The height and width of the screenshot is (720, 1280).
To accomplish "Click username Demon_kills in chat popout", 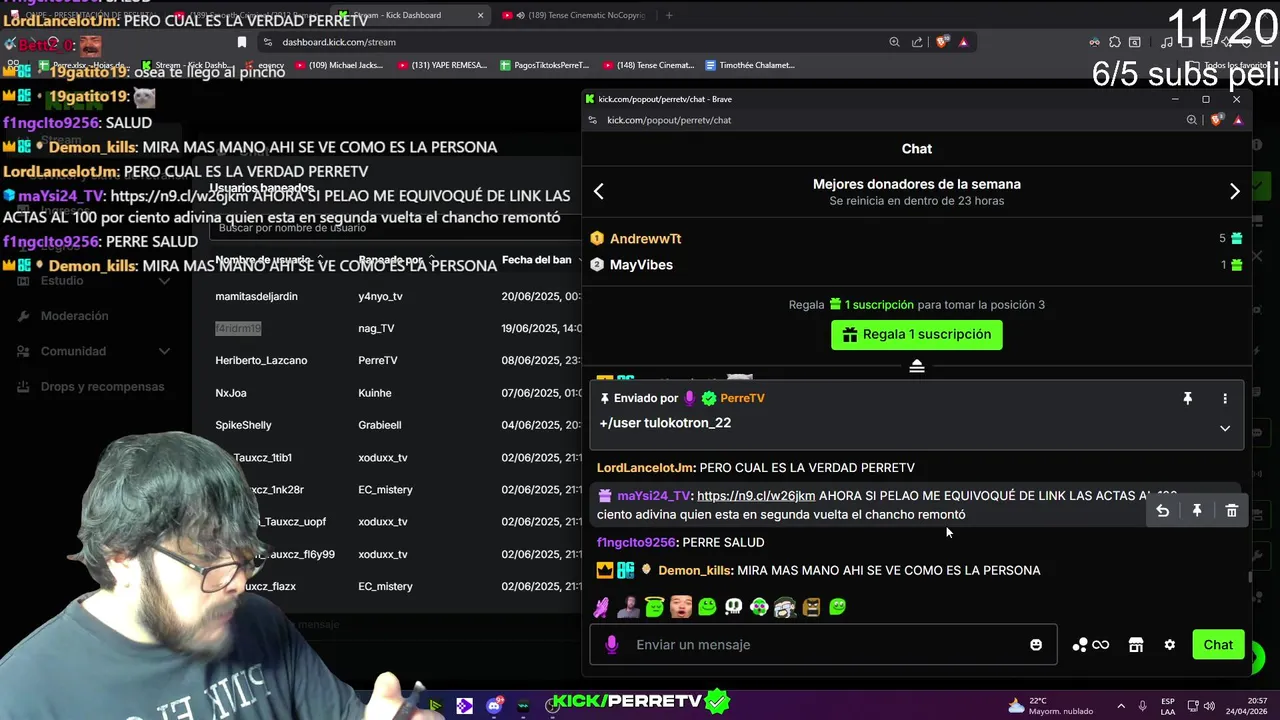I will [694, 570].
